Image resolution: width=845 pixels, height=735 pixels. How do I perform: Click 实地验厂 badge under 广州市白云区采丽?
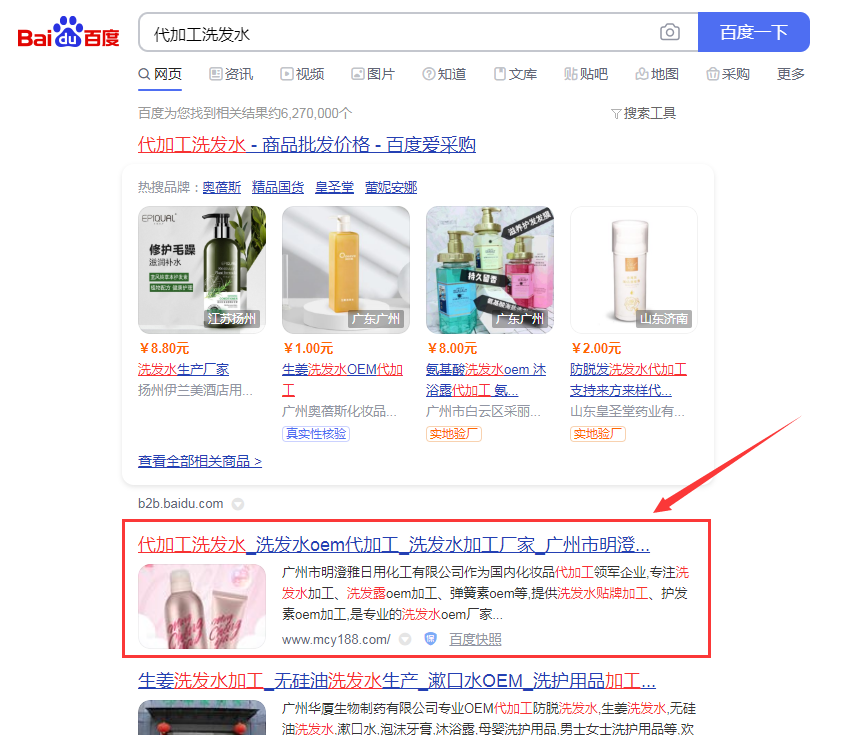click(453, 434)
